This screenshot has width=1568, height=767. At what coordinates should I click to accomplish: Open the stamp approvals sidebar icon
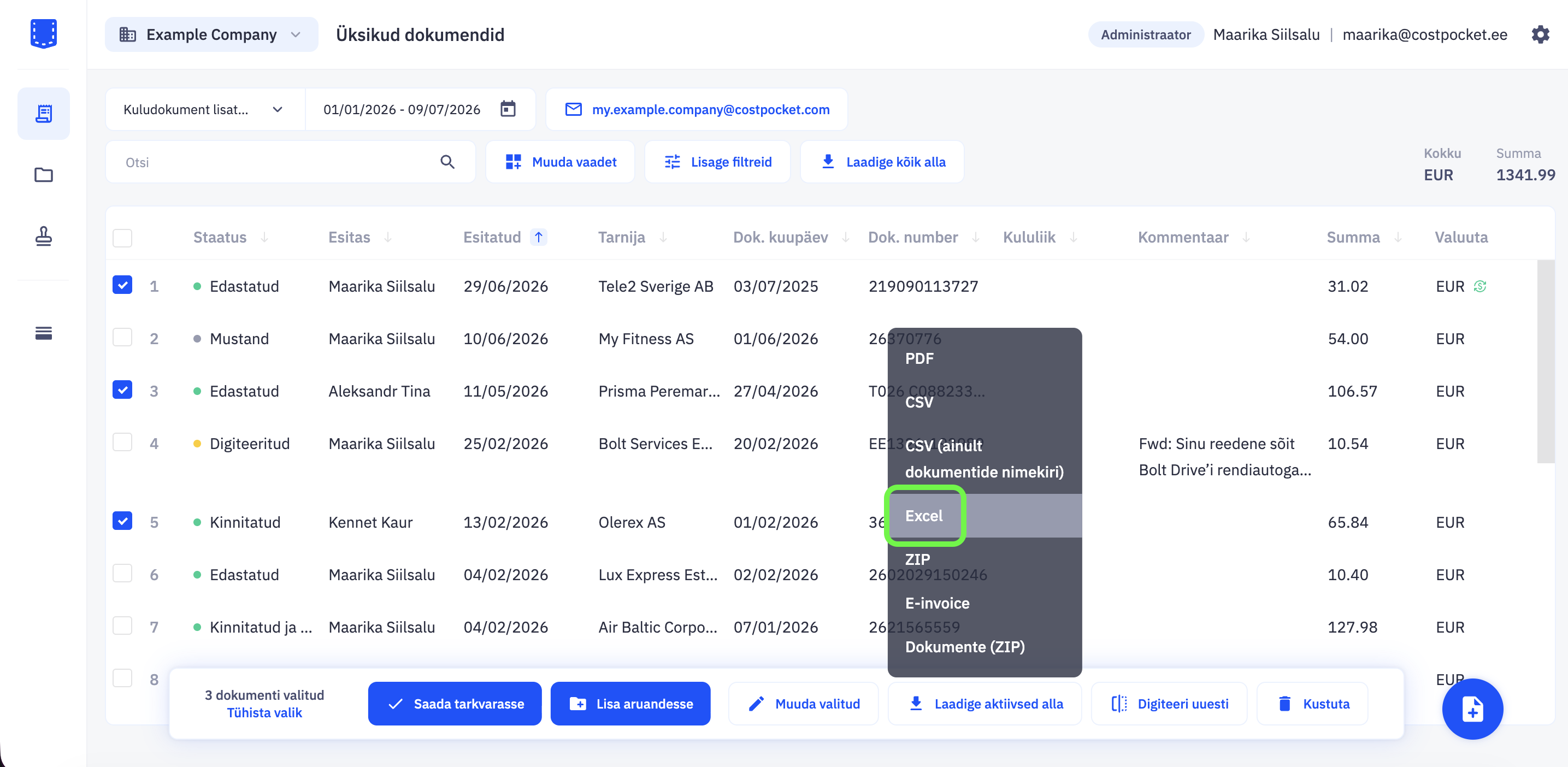tap(43, 235)
